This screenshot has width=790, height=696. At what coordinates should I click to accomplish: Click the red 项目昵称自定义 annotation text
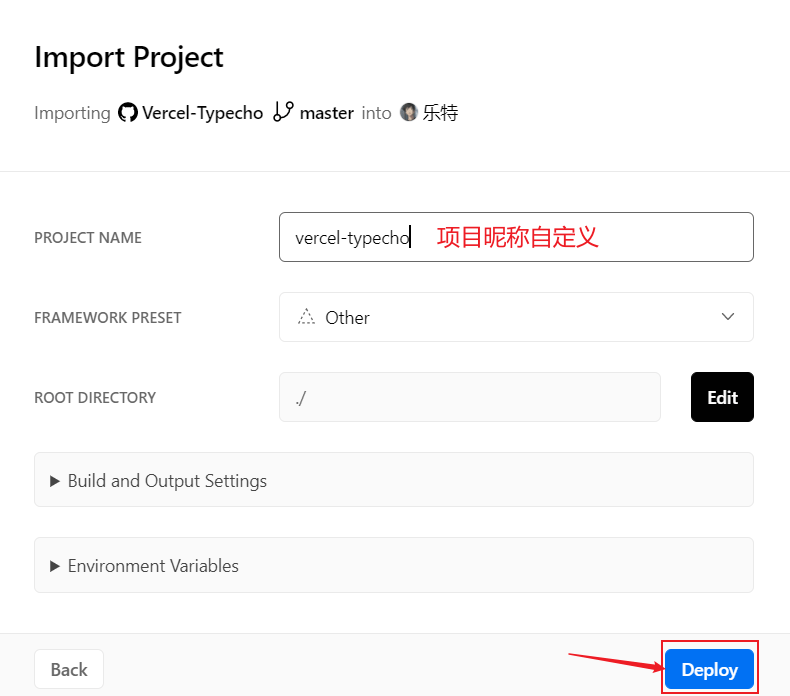point(517,237)
